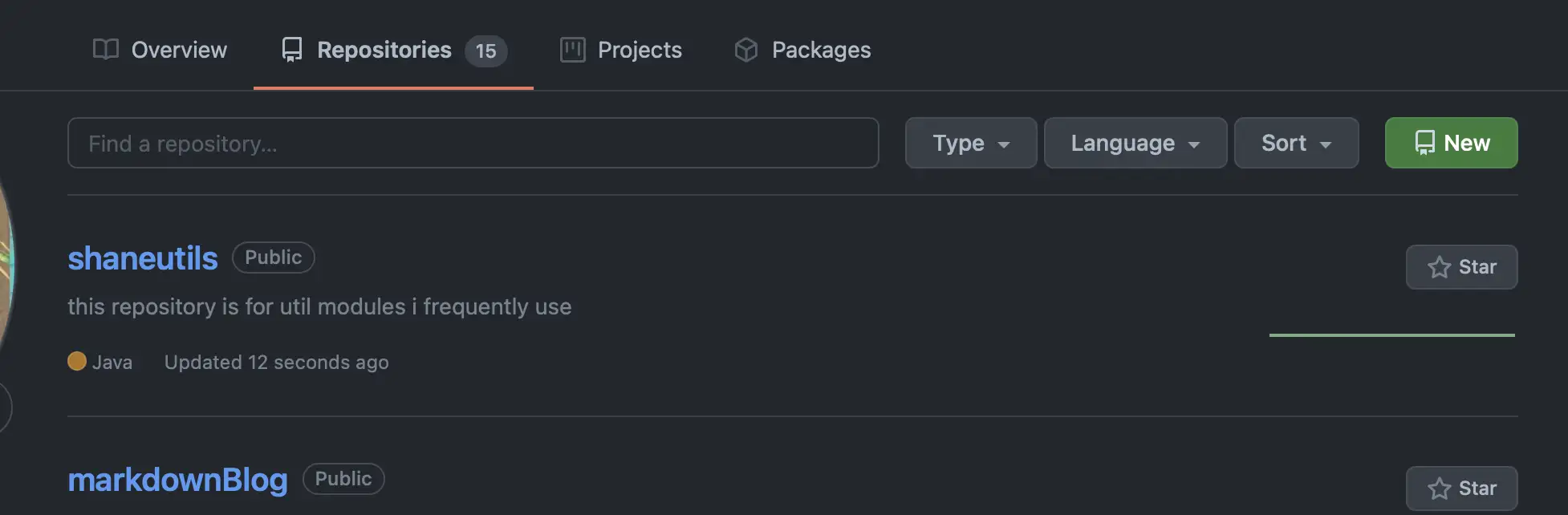
Task: Open the Sort dropdown
Action: click(x=1296, y=143)
